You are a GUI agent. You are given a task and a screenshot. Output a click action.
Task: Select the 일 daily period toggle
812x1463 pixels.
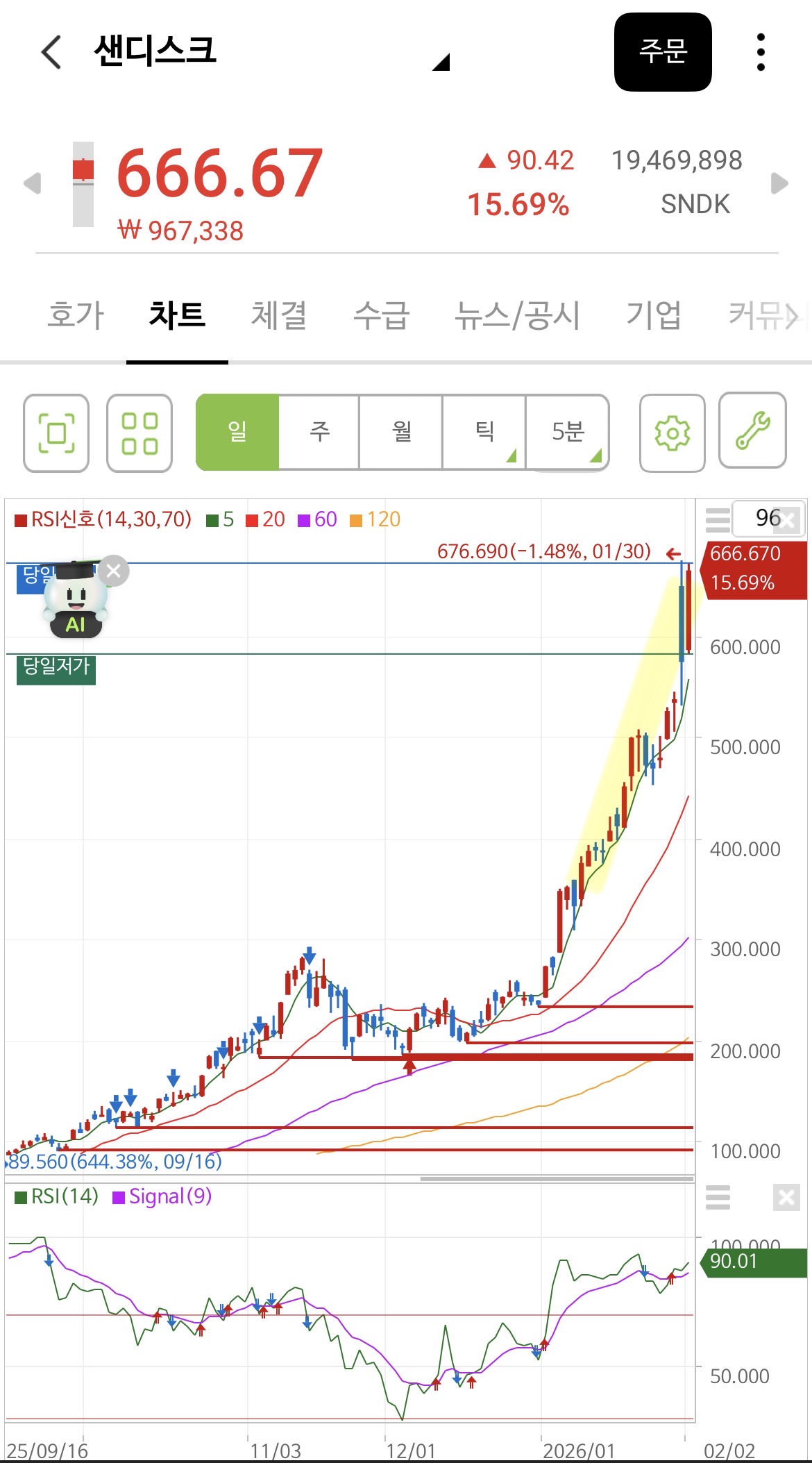point(237,432)
